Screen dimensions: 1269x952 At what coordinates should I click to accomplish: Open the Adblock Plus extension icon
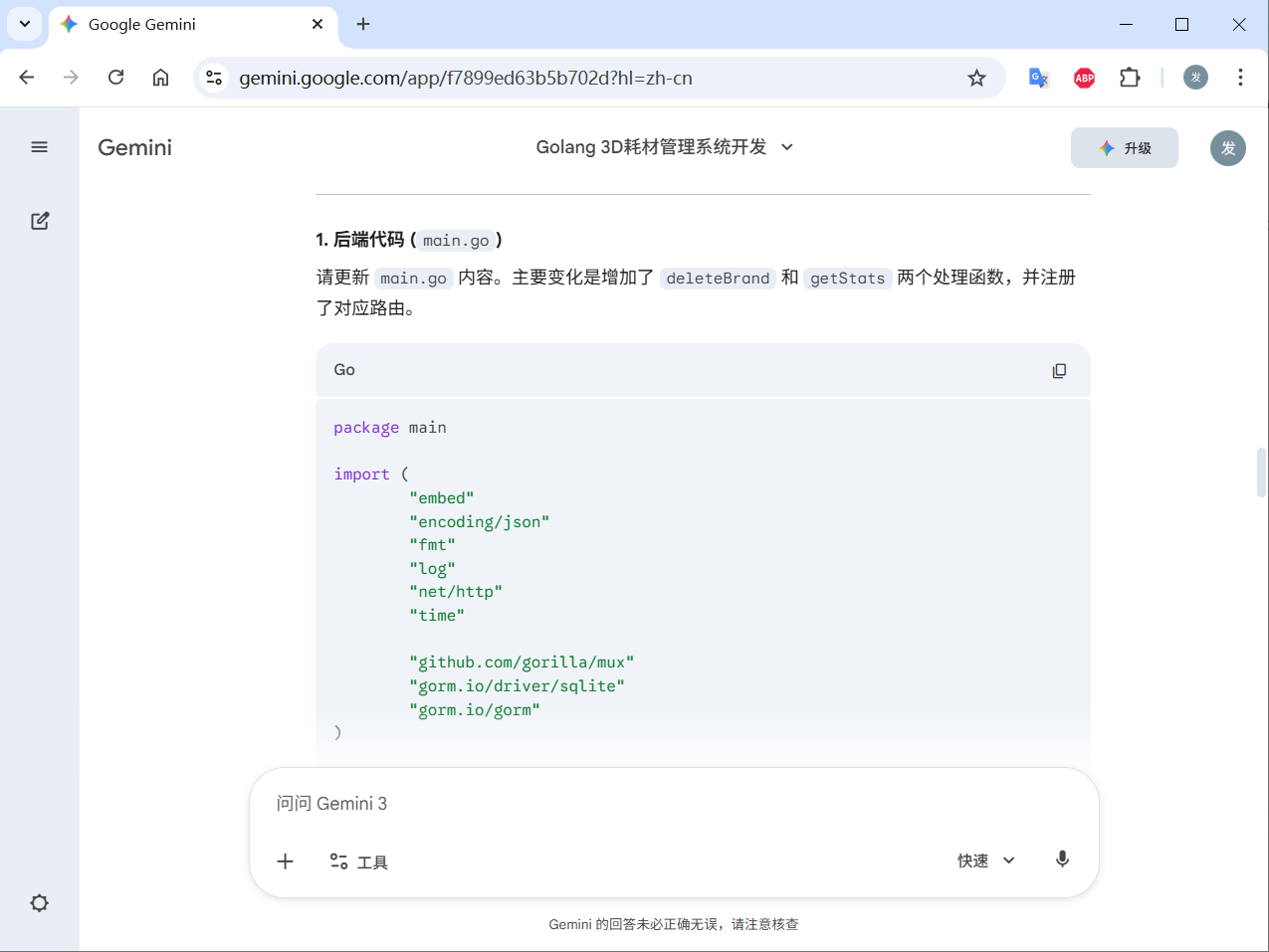[1084, 78]
